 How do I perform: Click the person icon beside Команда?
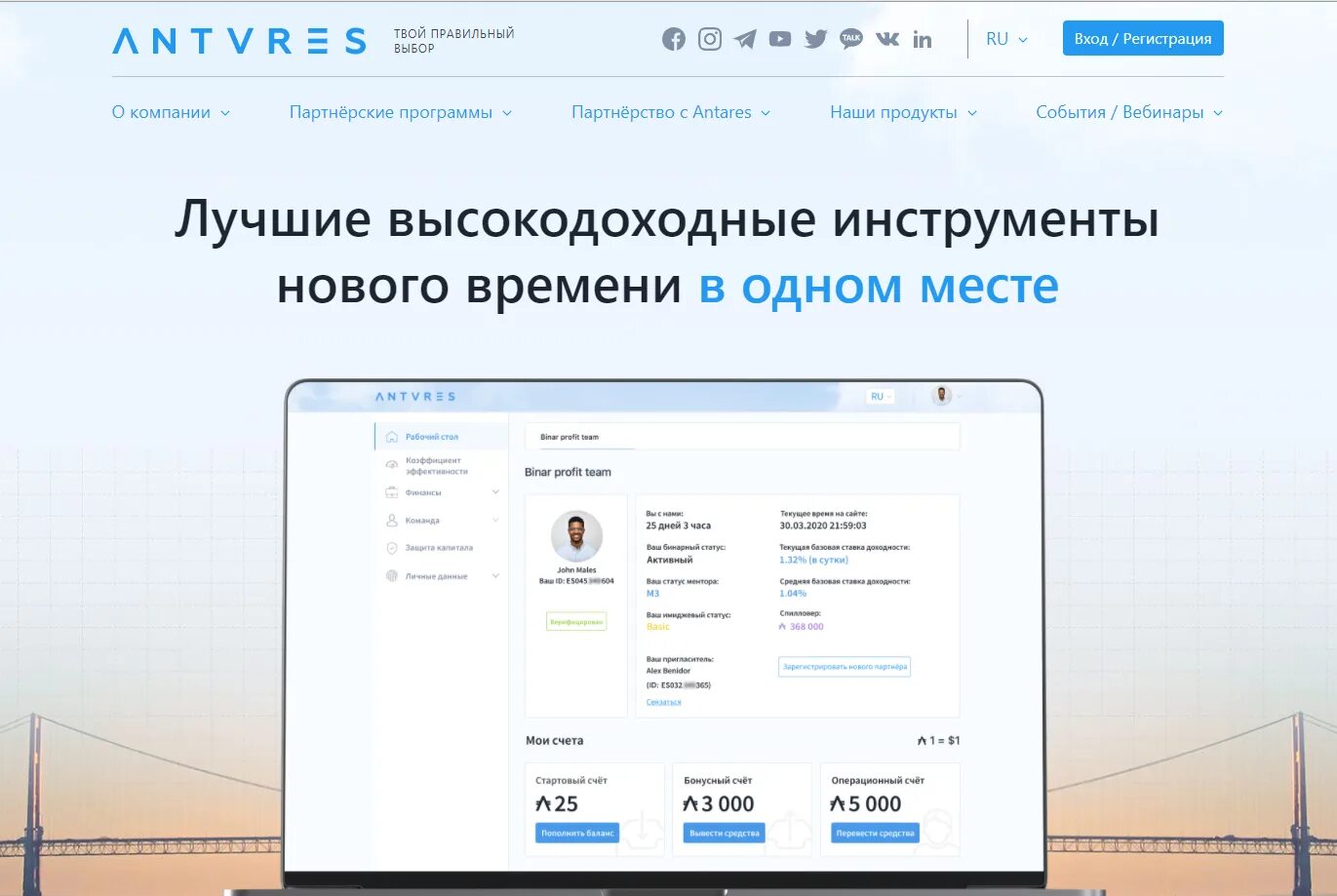pos(392,521)
